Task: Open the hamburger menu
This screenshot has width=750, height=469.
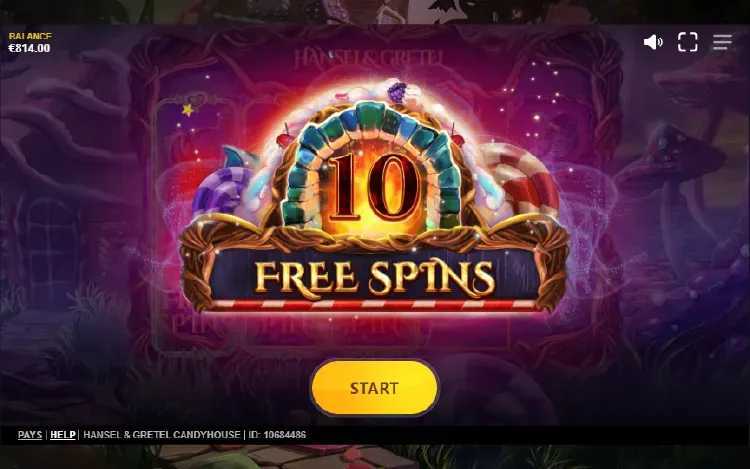Action: click(x=722, y=42)
